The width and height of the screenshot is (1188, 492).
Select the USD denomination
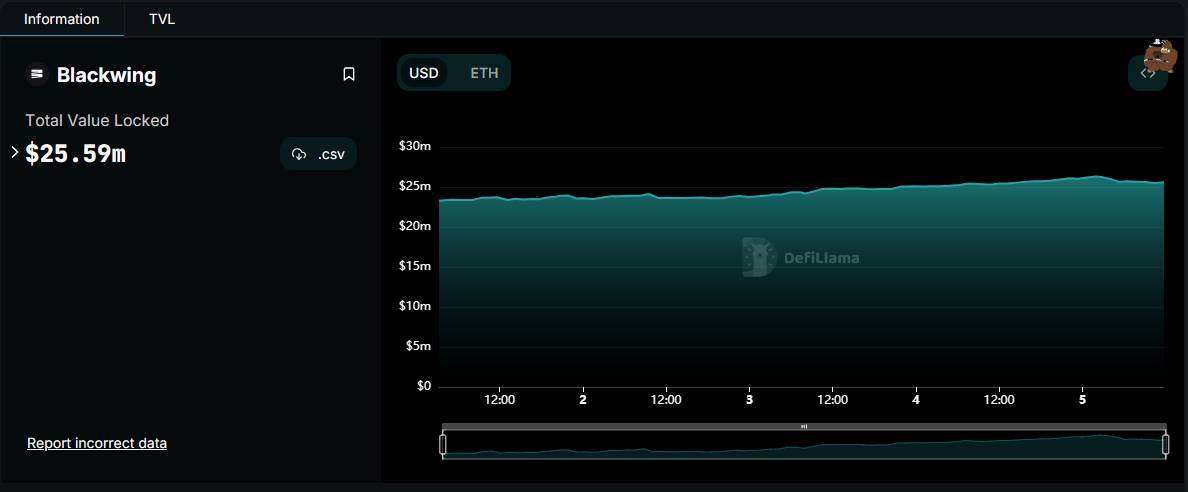tap(424, 73)
